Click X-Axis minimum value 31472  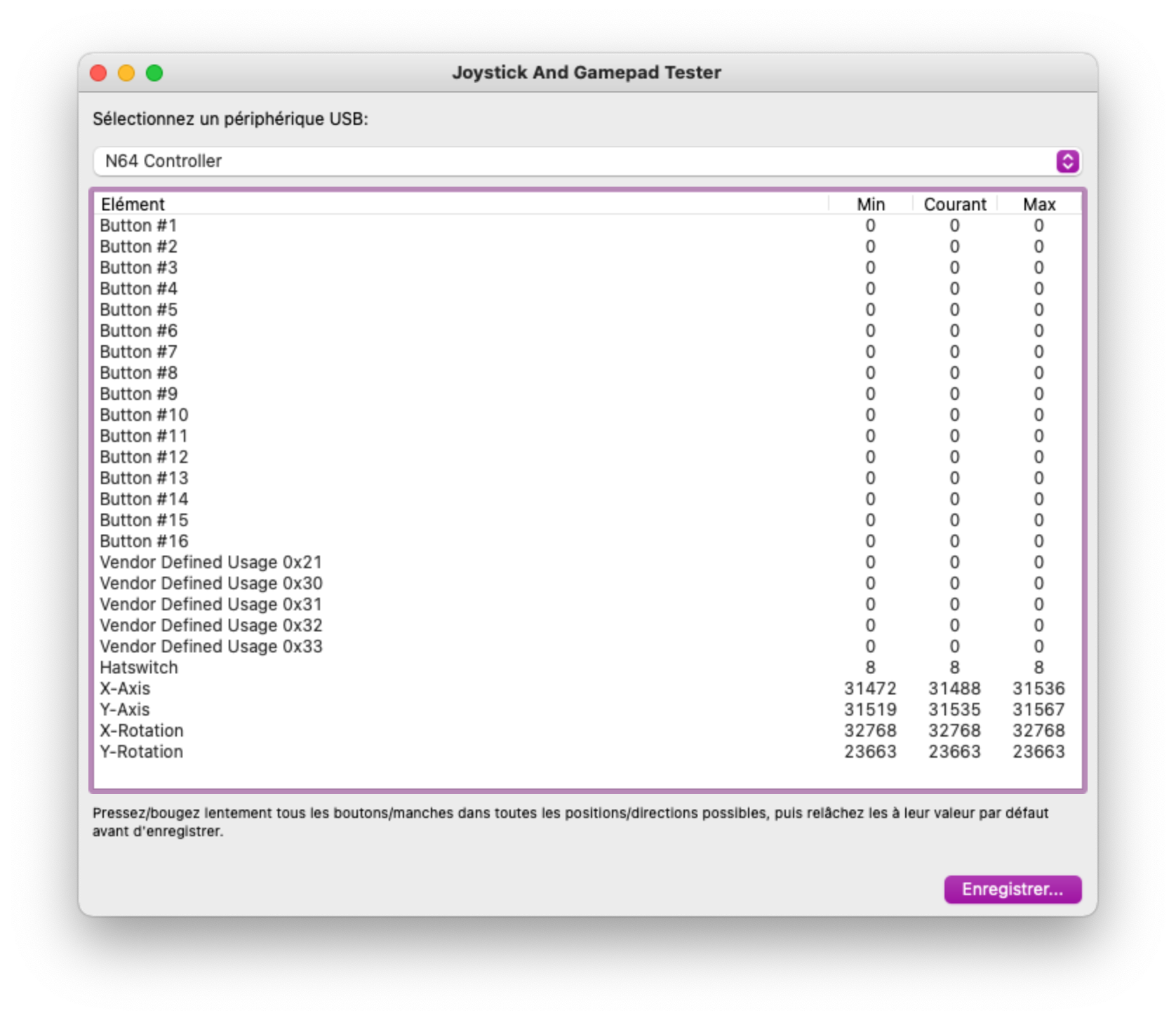coord(870,688)
